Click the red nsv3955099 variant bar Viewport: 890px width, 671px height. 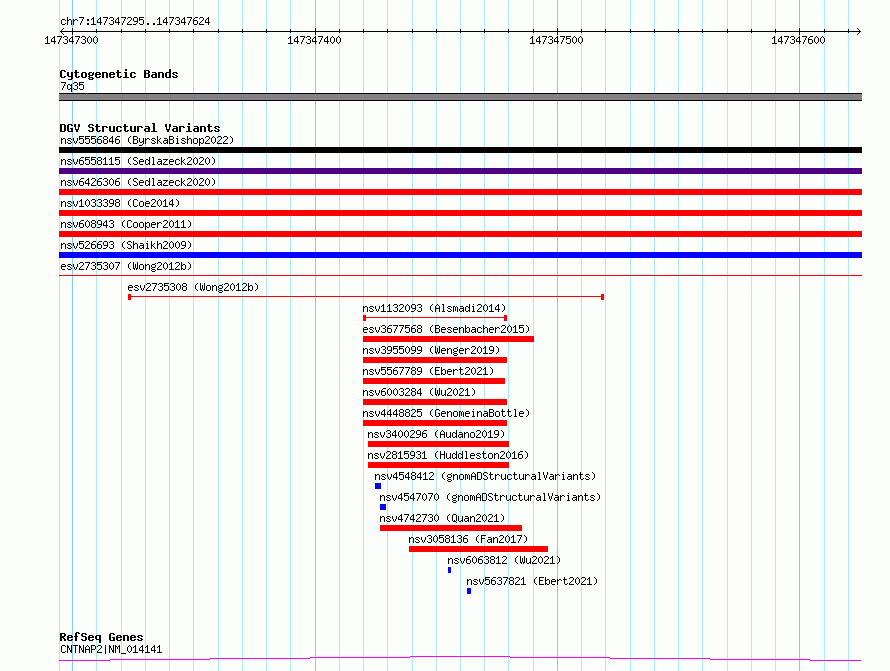tap(435, 360)
